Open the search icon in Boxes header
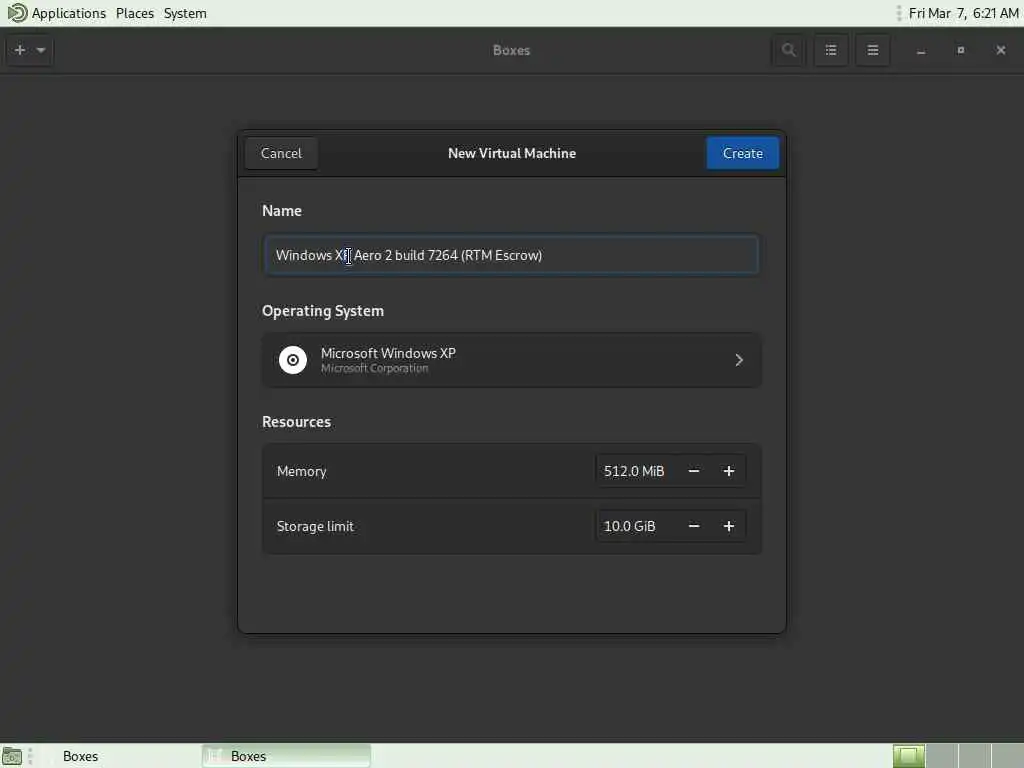Viewport: 1024px width, 768px height. [x=788, y=50]
